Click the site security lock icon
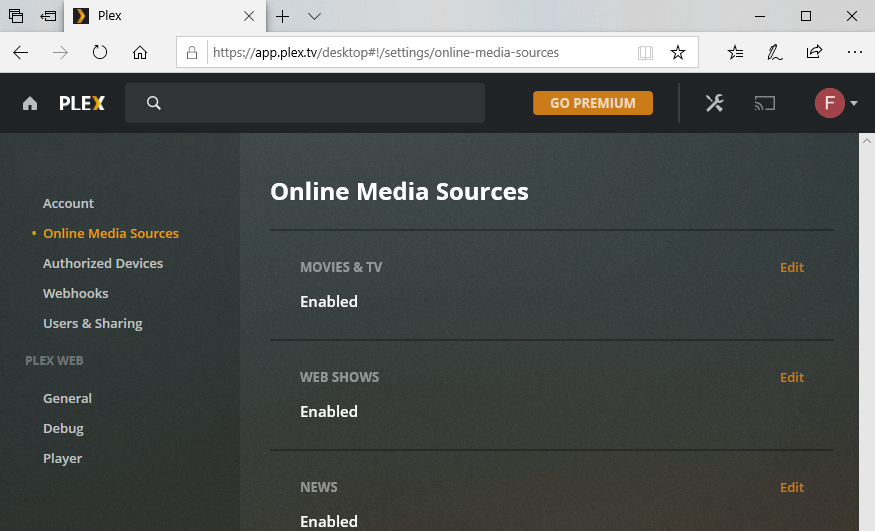 (x=192, y=52)
